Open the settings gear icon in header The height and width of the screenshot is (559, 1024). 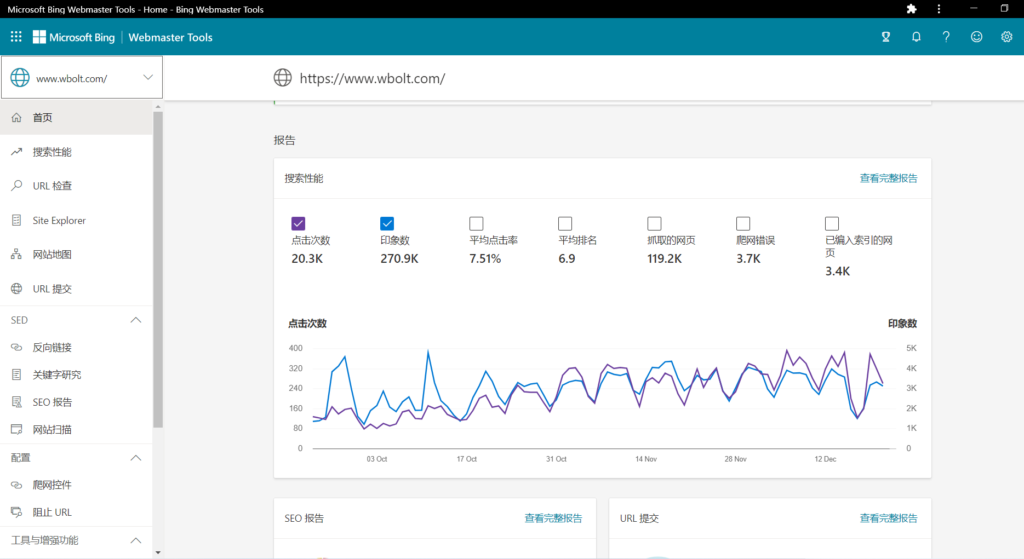pyautogui.click(x=1006, y=37)
